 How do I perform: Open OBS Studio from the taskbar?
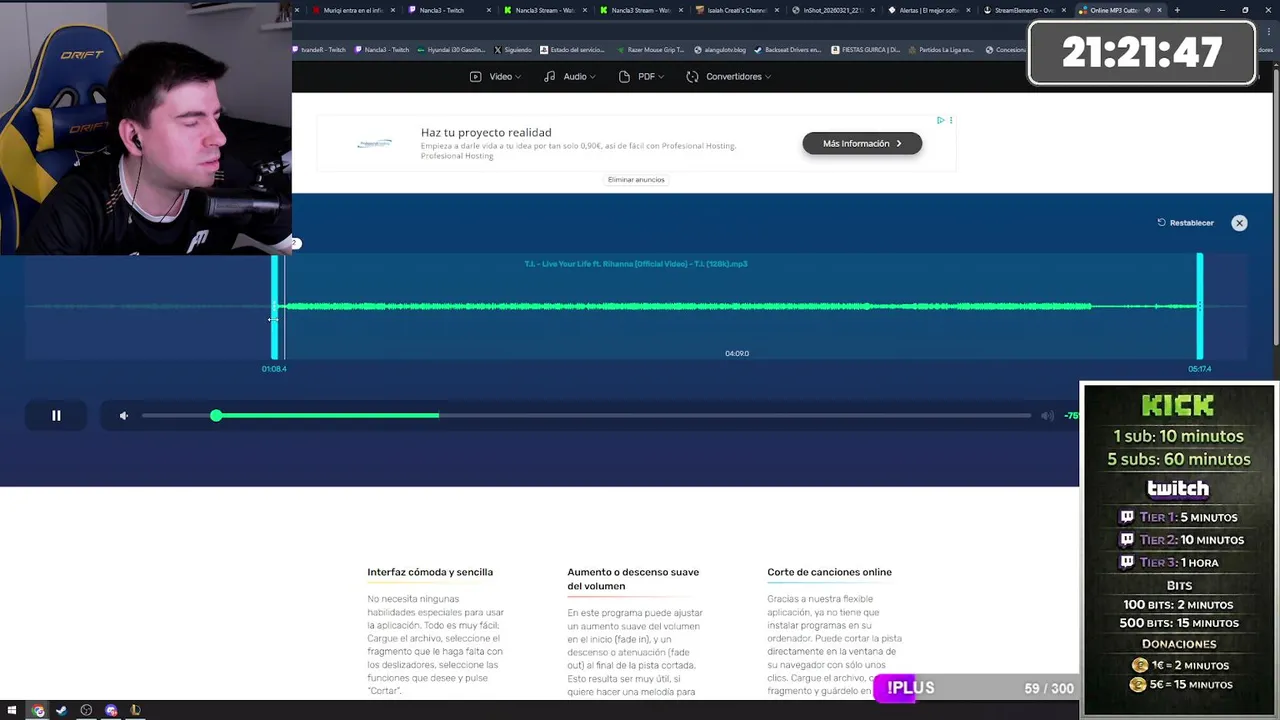(x=86, y=710)
